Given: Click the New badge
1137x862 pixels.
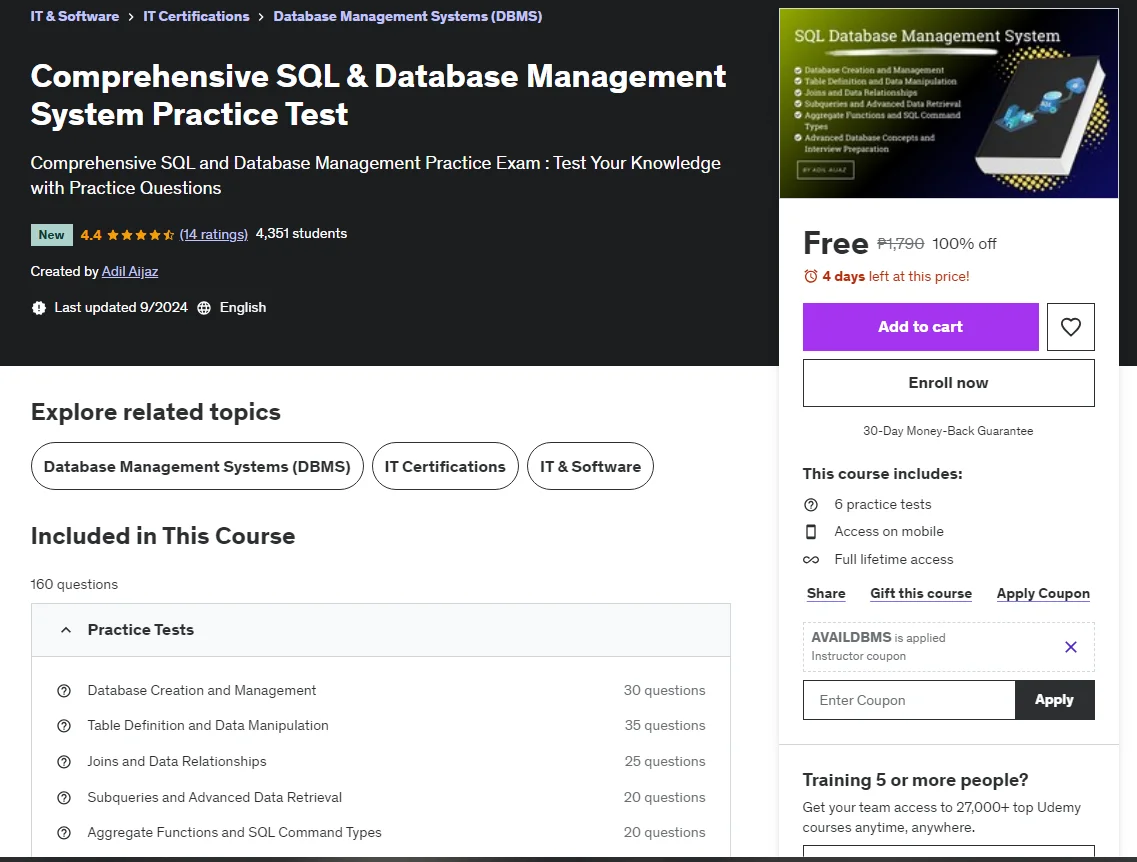Looking at the screenshot, I should [x=51, y=235].
